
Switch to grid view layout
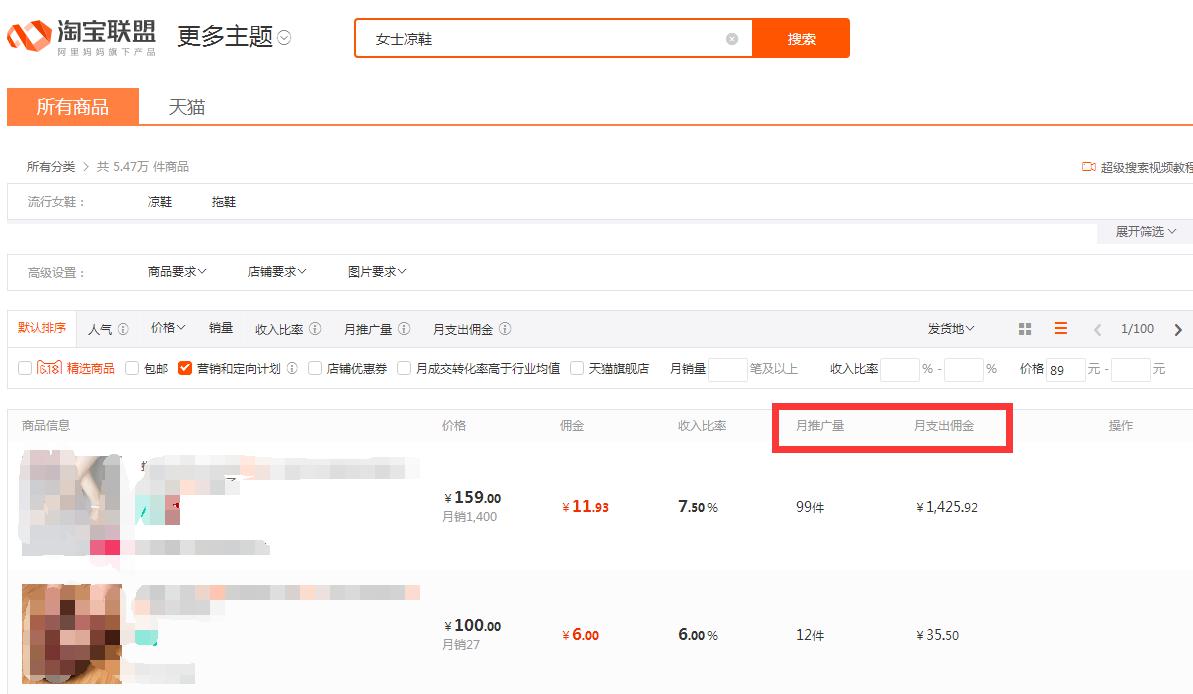[1025, 328]
